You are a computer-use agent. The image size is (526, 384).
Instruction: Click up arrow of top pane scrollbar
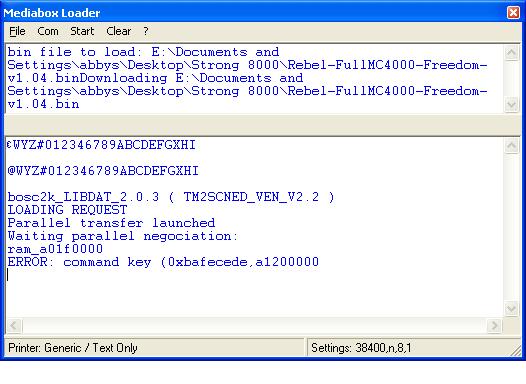click(511, 53)
